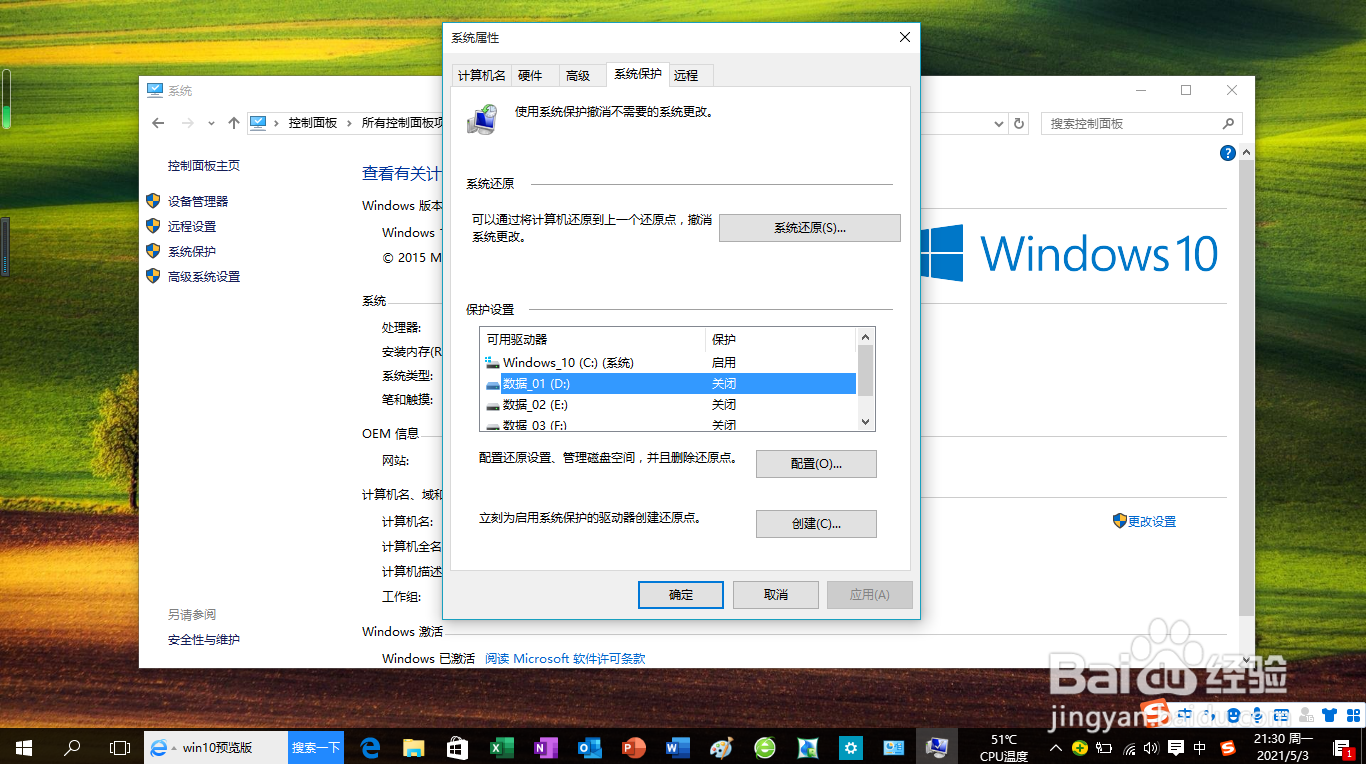Refresh the Control Panel address bar

click(x=1019, y=124)
